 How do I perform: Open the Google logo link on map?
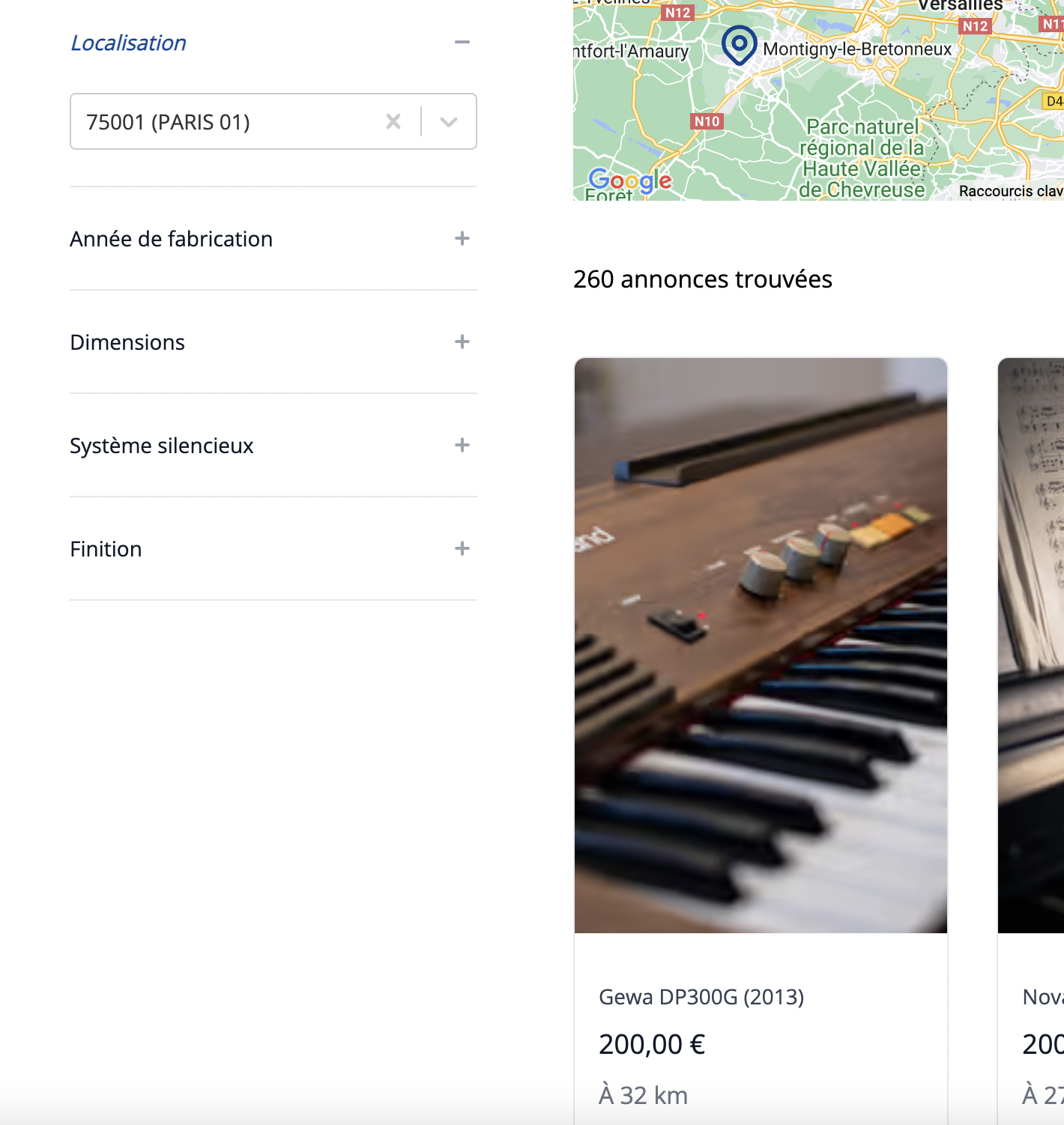click(x=630, y=181)
